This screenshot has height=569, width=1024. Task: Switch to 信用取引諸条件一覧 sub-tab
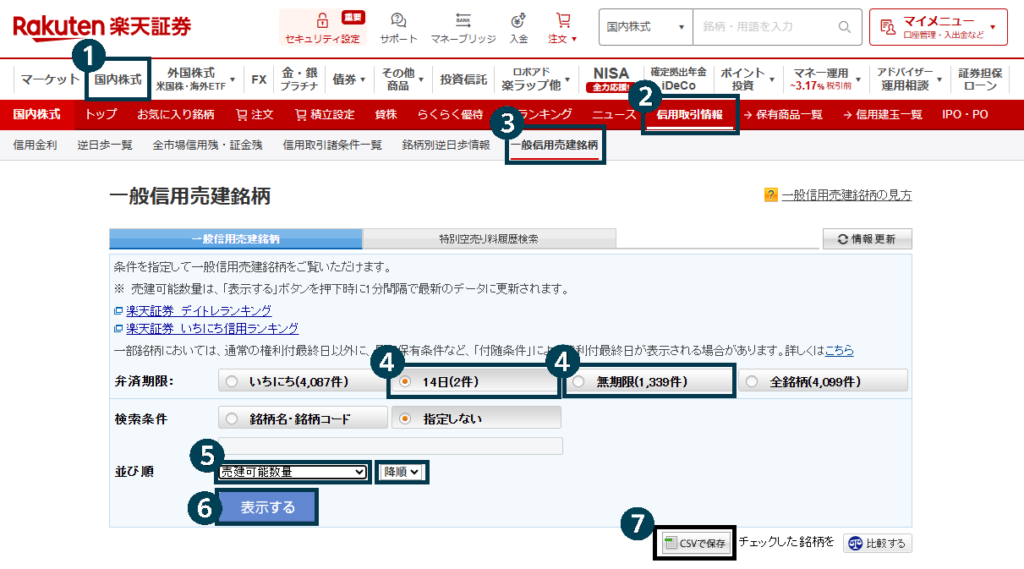click(x=332, y=145)
